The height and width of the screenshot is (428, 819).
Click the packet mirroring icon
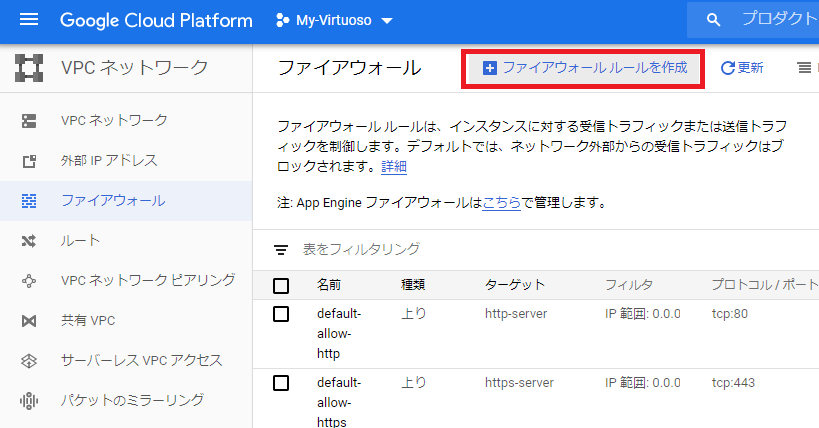tap(29, 401)
